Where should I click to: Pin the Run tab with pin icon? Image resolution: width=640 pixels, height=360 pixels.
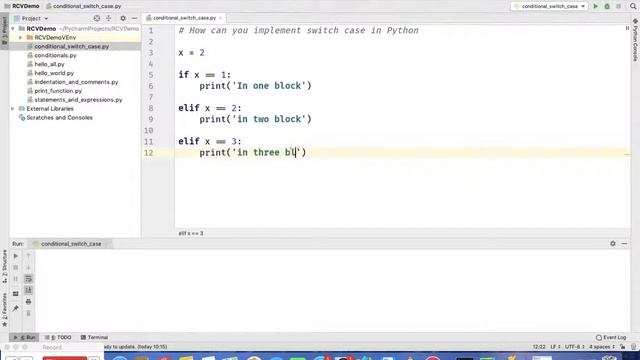pyautogui.click(x=16, y=309)
